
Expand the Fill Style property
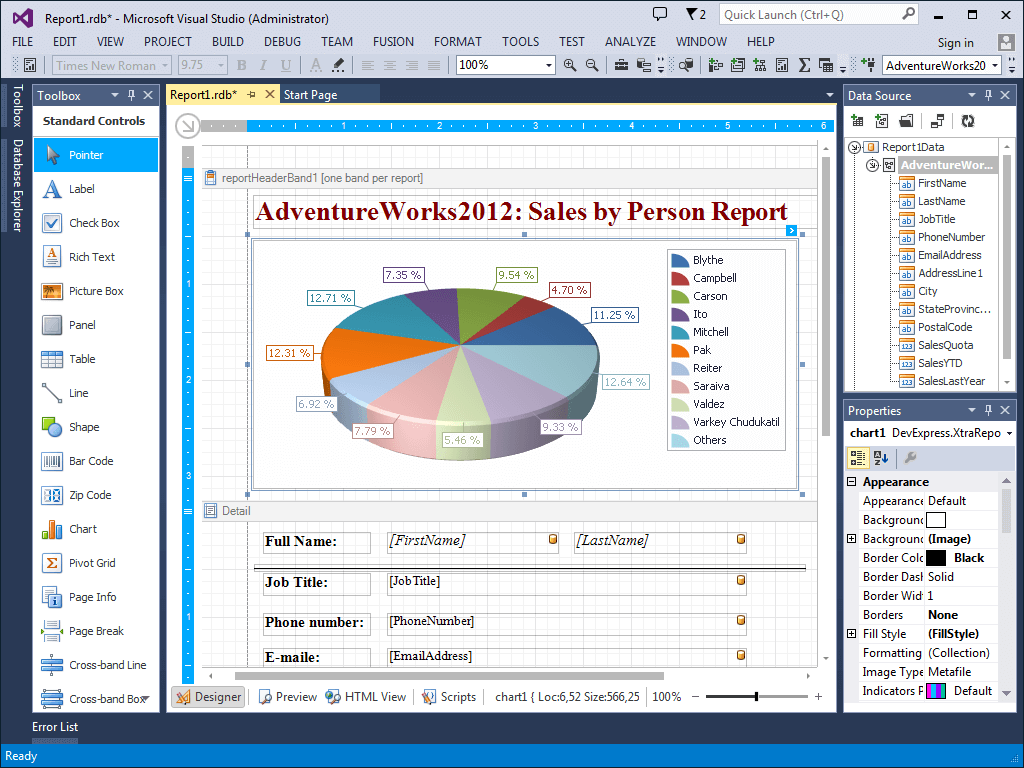[852, 633]
